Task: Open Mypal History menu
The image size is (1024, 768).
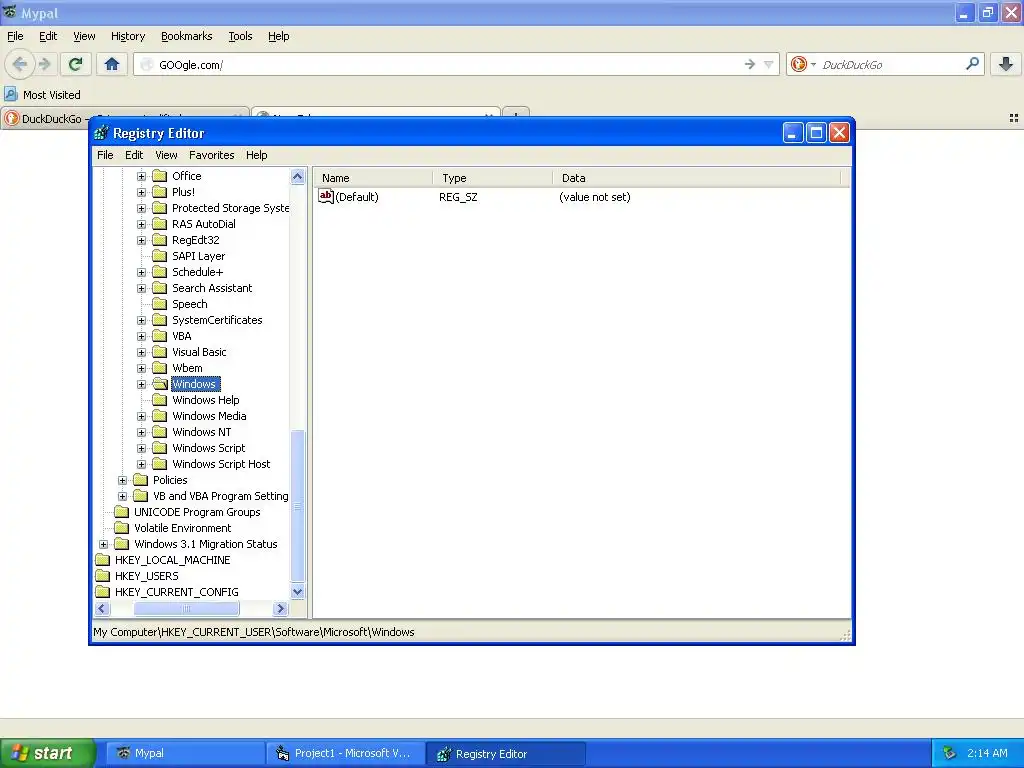Action: [128, 36]
